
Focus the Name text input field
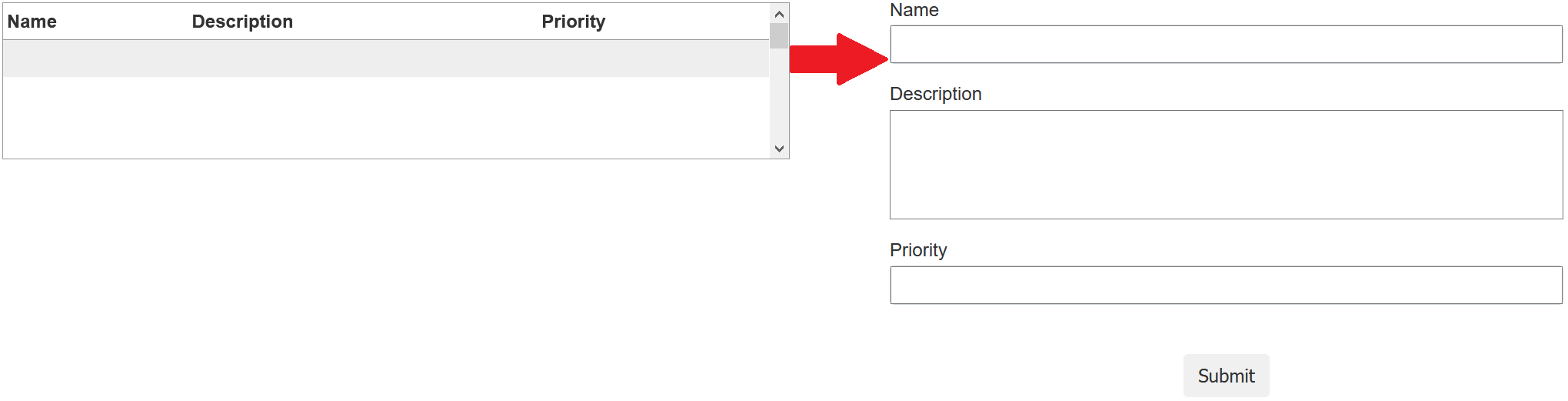click(1226, 45)
